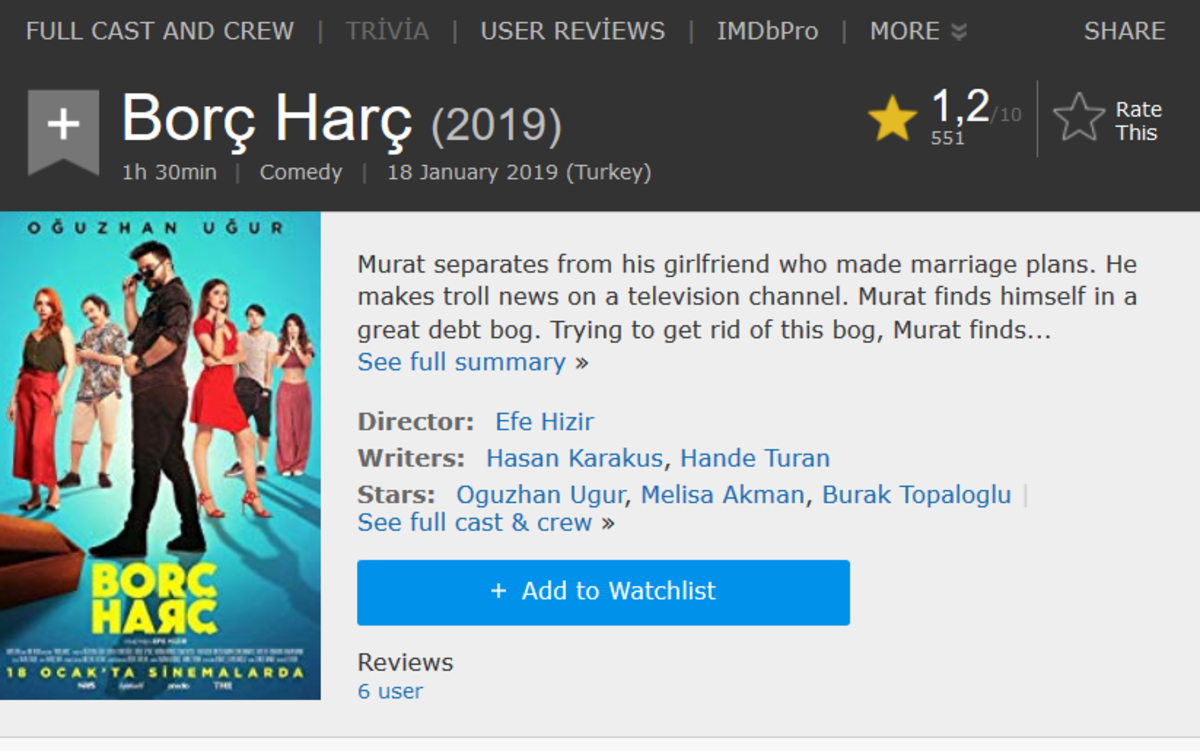
Task: Open star Melisa Akman's page
Action: [x=722, y=495]
